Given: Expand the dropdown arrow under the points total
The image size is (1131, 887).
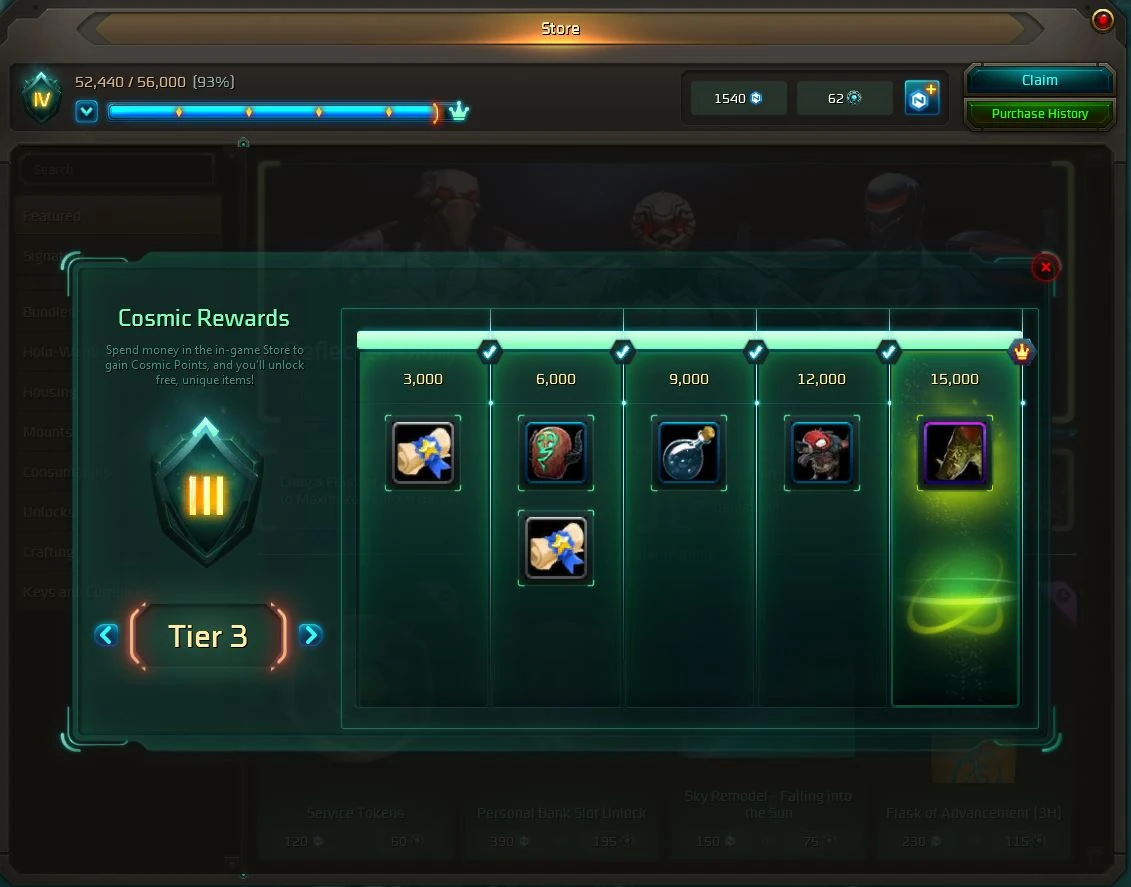Looking at the screenshot, I should click(x=87, y=112).
